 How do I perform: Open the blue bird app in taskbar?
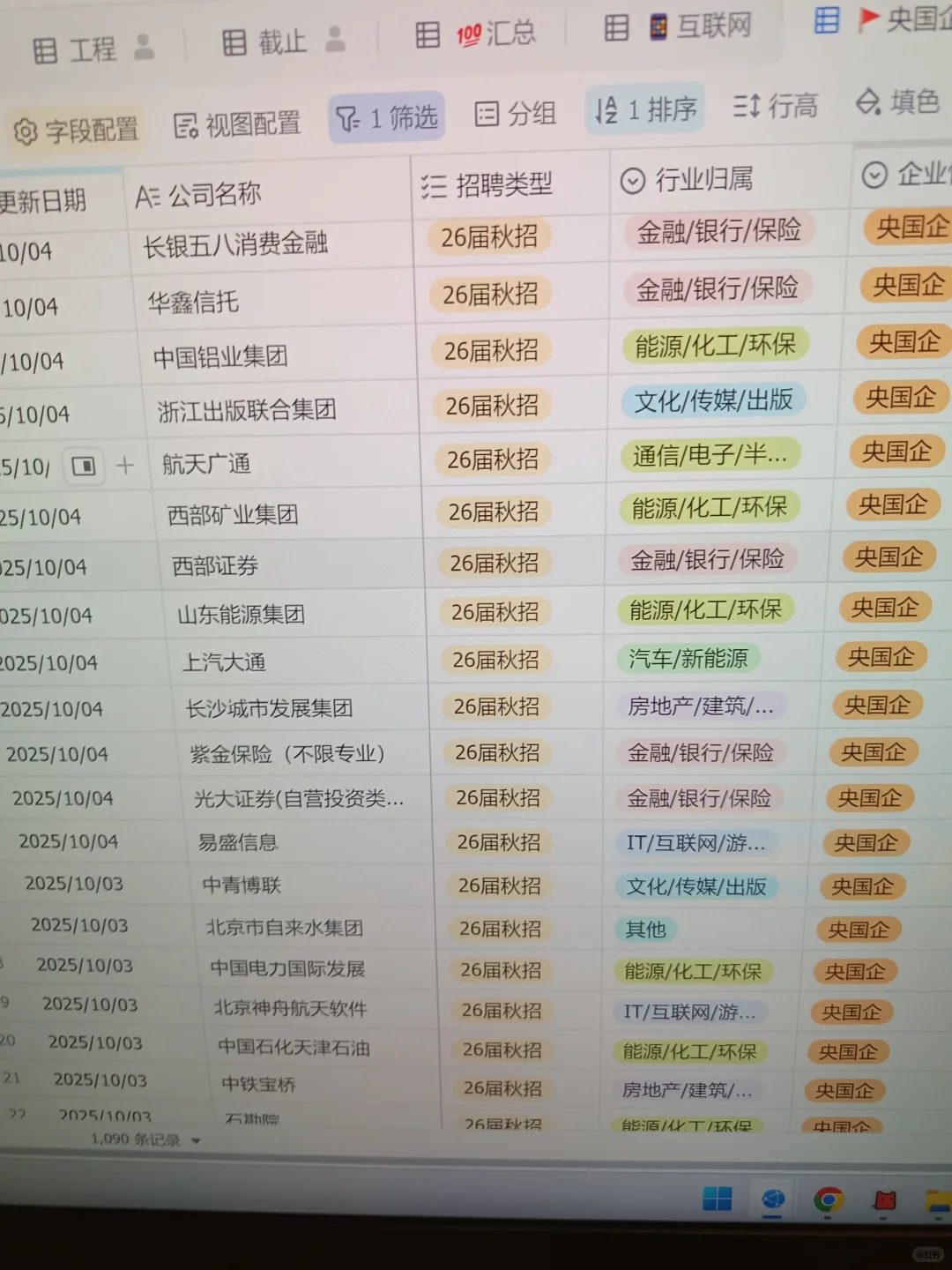(x=773, y=1200)
